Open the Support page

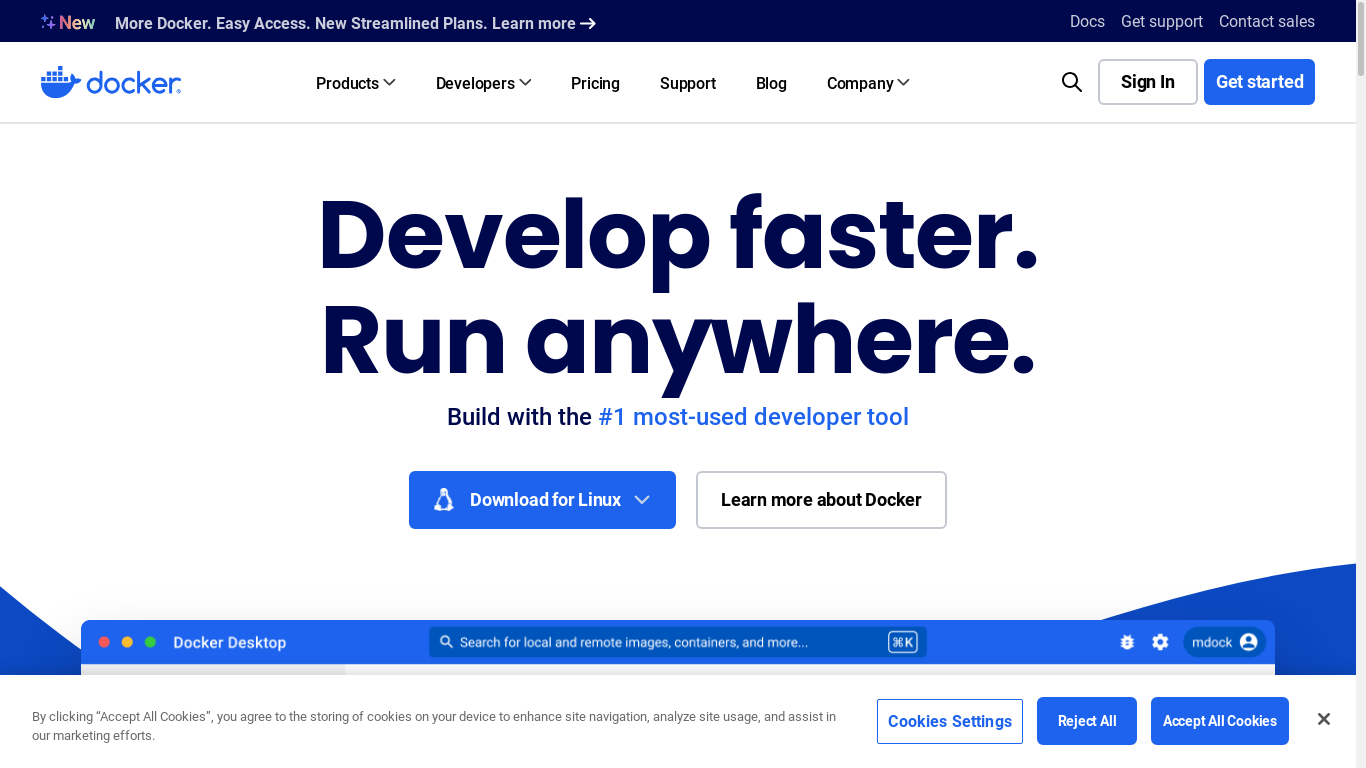coord(688,83)
